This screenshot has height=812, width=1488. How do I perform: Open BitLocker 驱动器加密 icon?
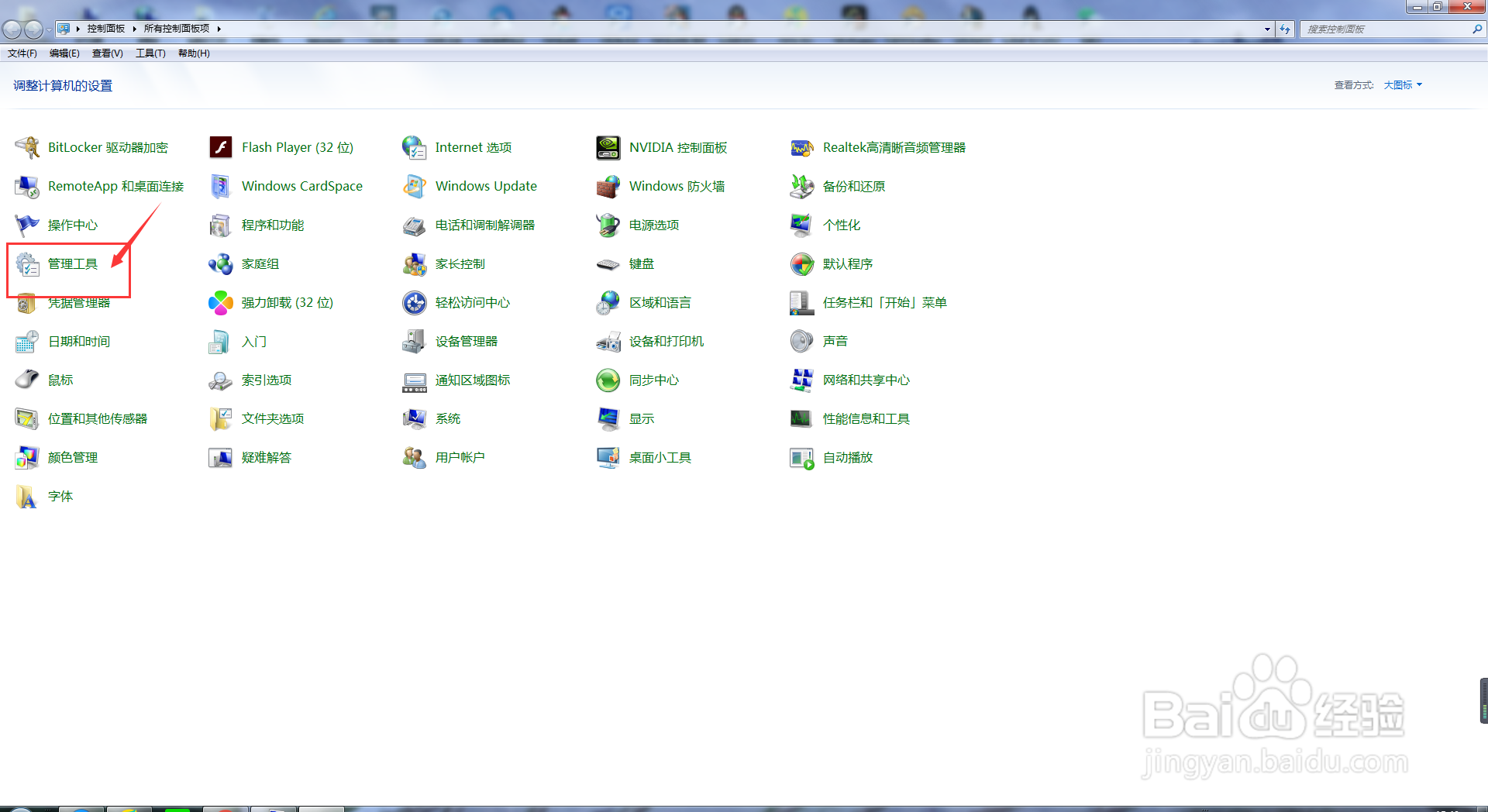click(27, 147)
